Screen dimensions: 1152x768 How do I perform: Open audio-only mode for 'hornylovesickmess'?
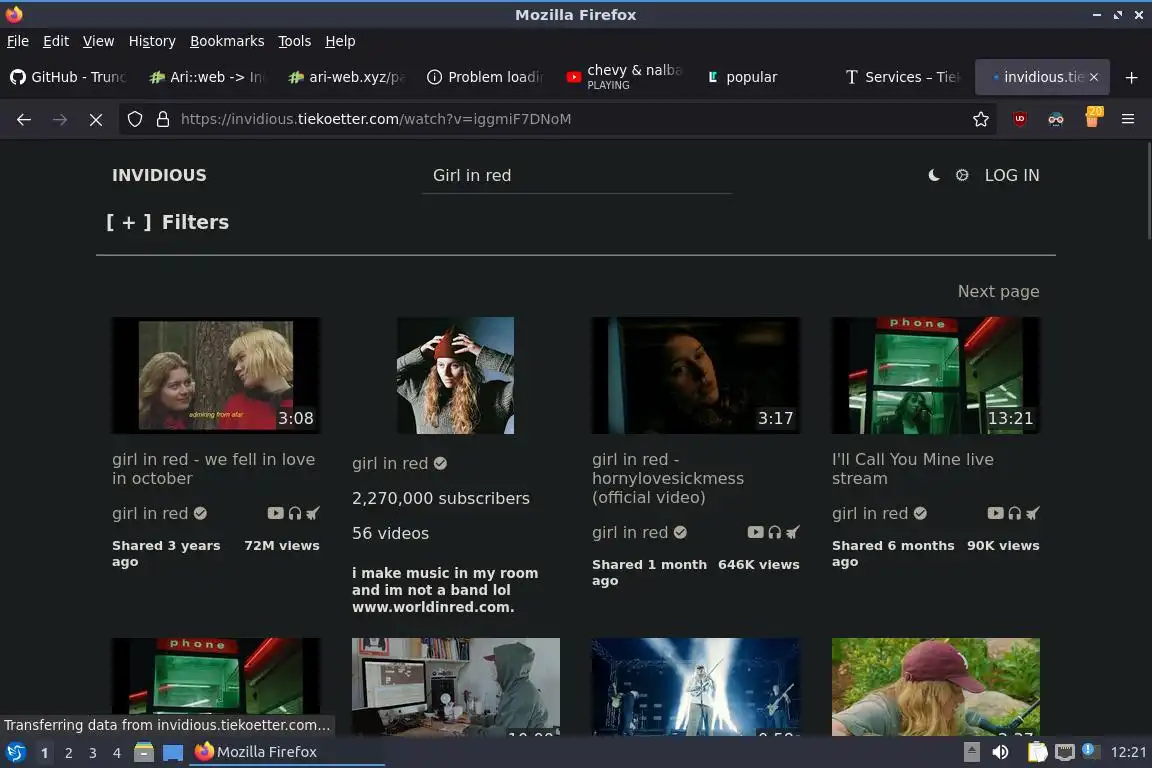point(774,533)
